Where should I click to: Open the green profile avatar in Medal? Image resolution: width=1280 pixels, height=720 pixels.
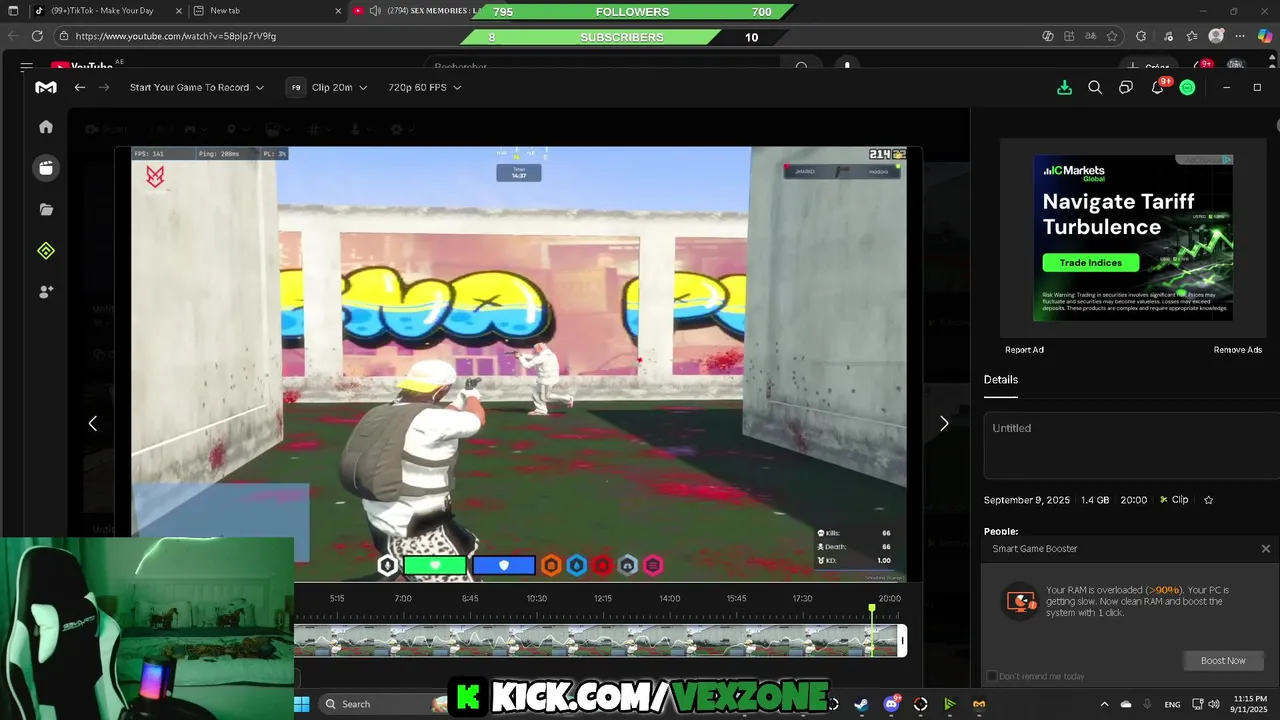coord(1187,87)
